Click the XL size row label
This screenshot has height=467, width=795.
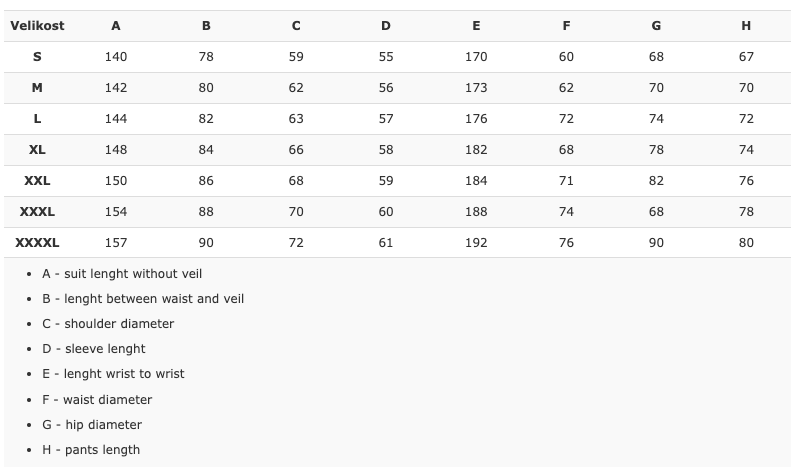point(37,150)
